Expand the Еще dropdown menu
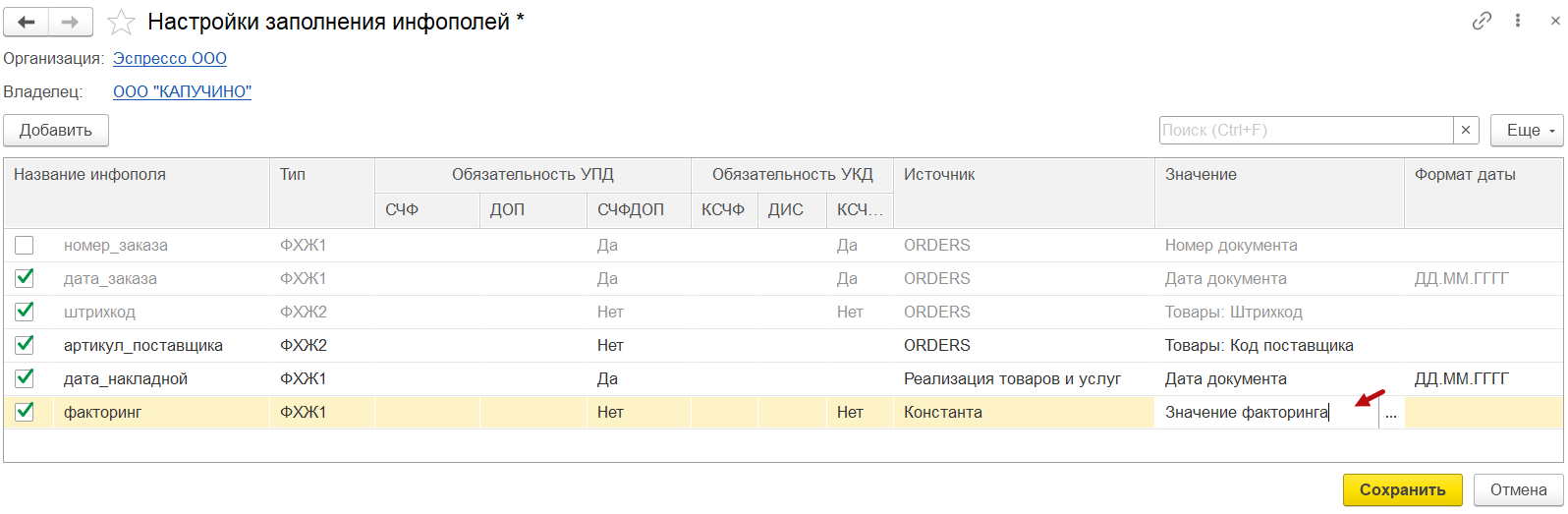The height and width of the screenshot is (514, 1568). 1527,130
